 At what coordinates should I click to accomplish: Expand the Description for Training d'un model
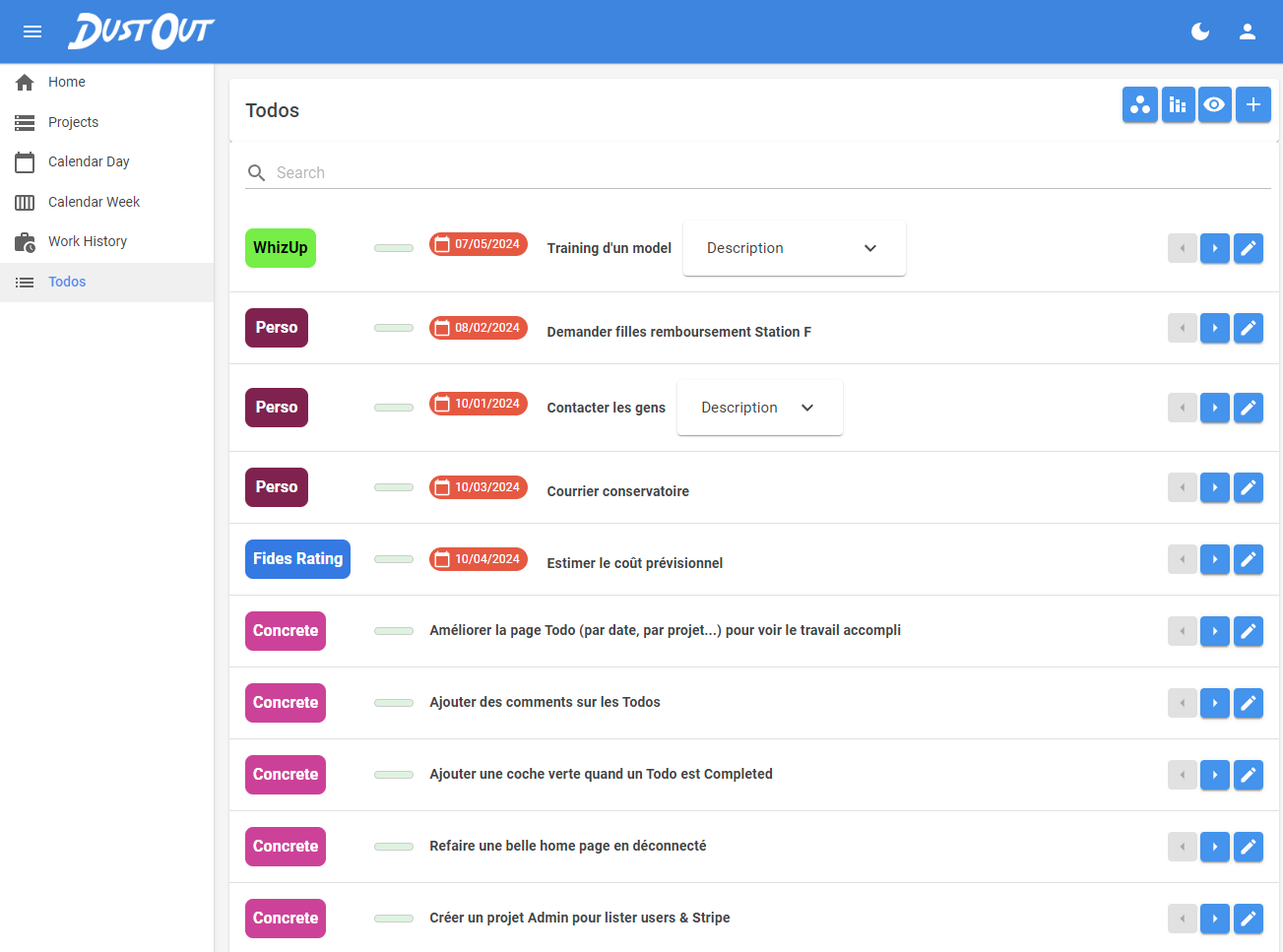(794, 248)
